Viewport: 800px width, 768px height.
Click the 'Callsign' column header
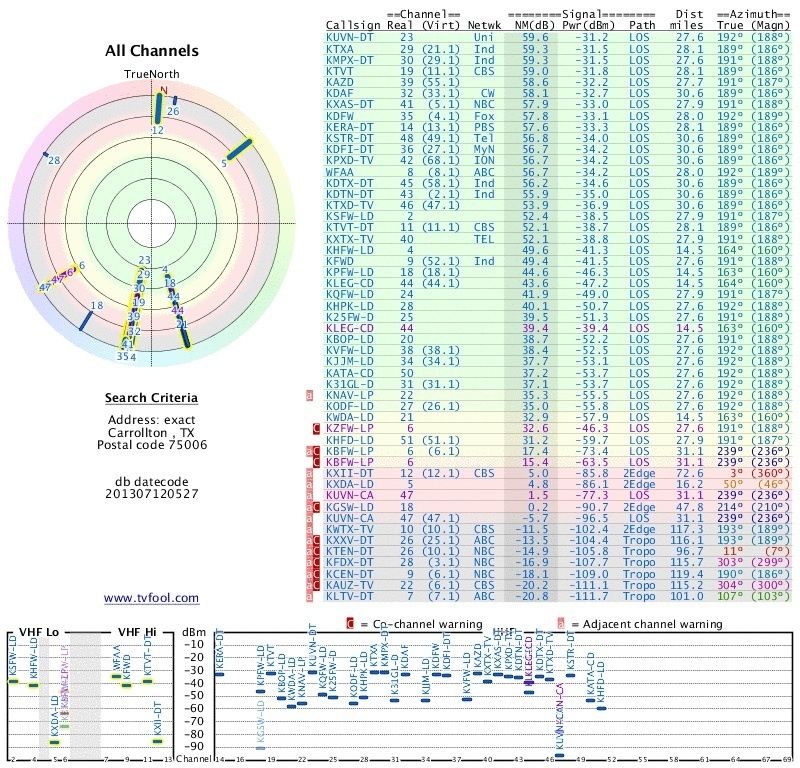pos(353,26)
